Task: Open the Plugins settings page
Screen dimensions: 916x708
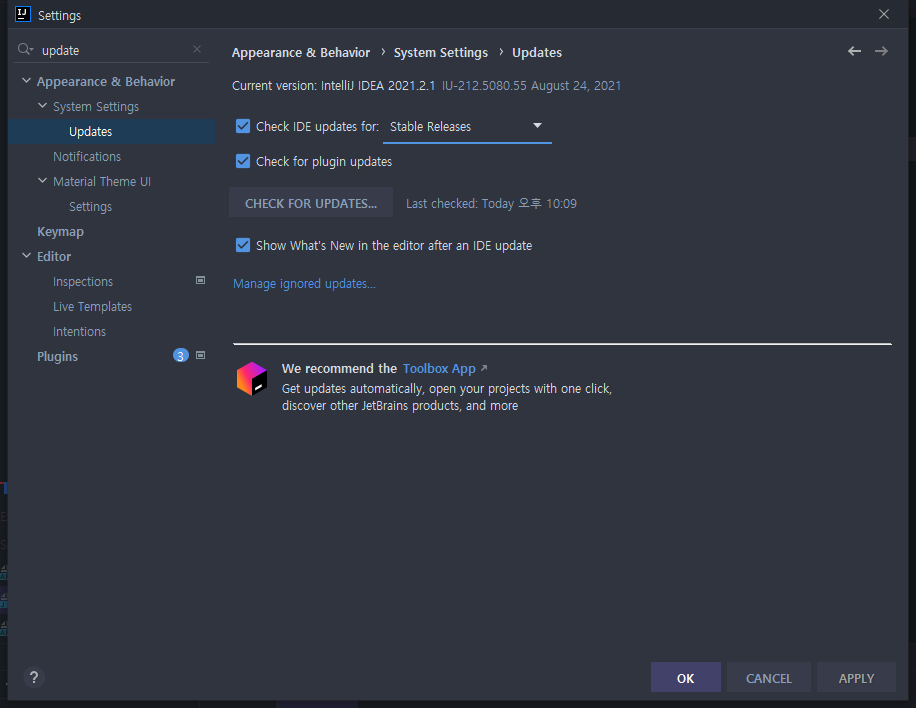Action: pos(57,356)
